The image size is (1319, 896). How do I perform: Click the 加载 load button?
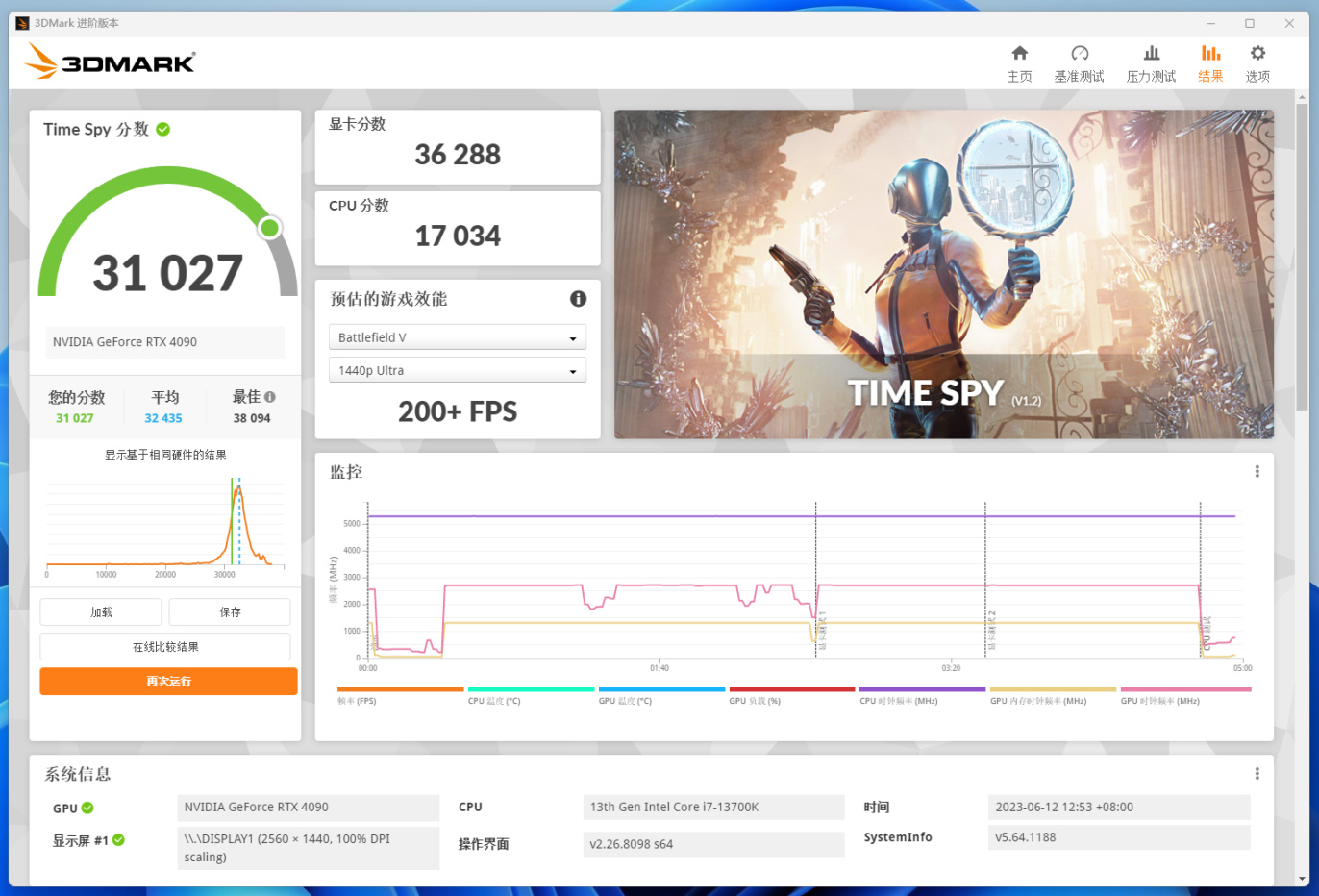(101, 611)
